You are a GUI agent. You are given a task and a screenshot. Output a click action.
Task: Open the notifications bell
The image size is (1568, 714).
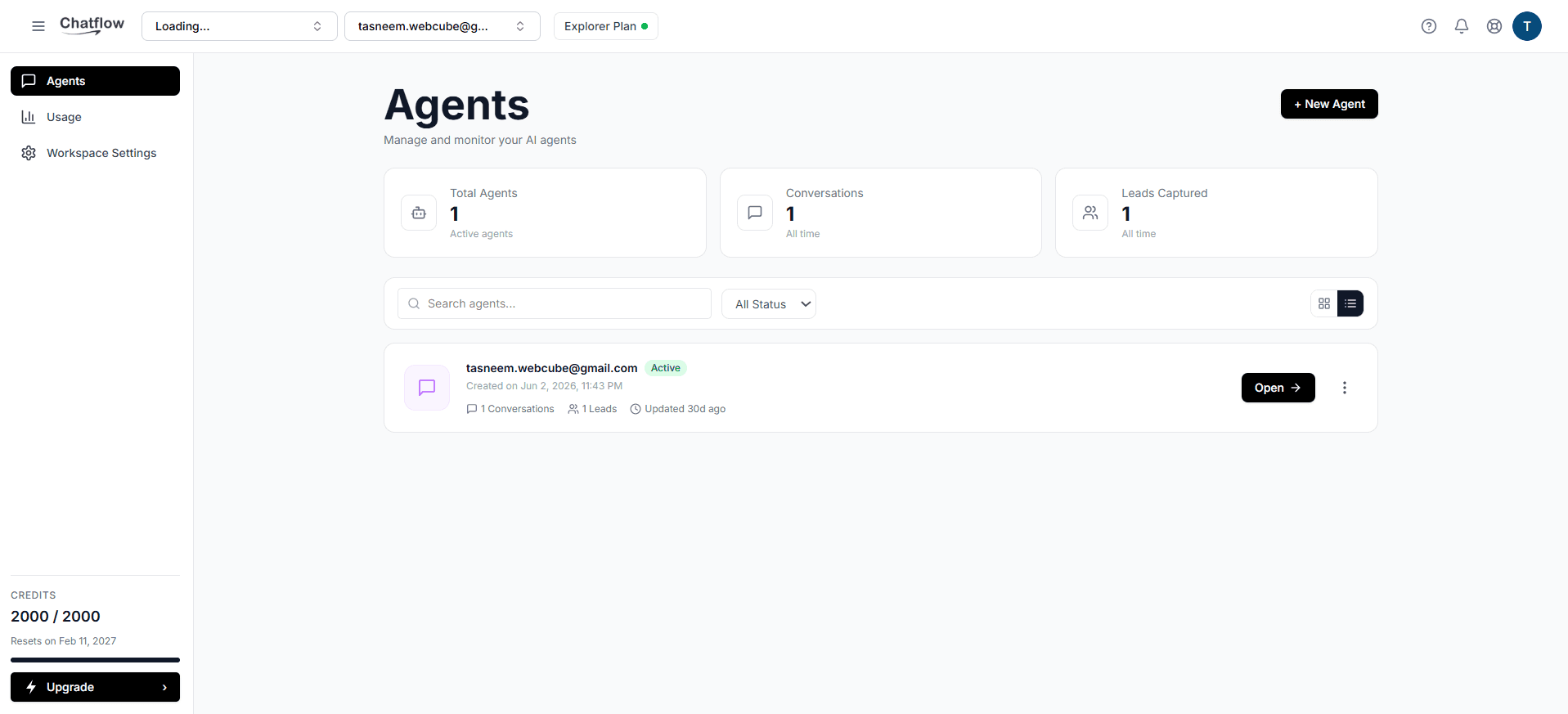click(x=1462, y=26)
